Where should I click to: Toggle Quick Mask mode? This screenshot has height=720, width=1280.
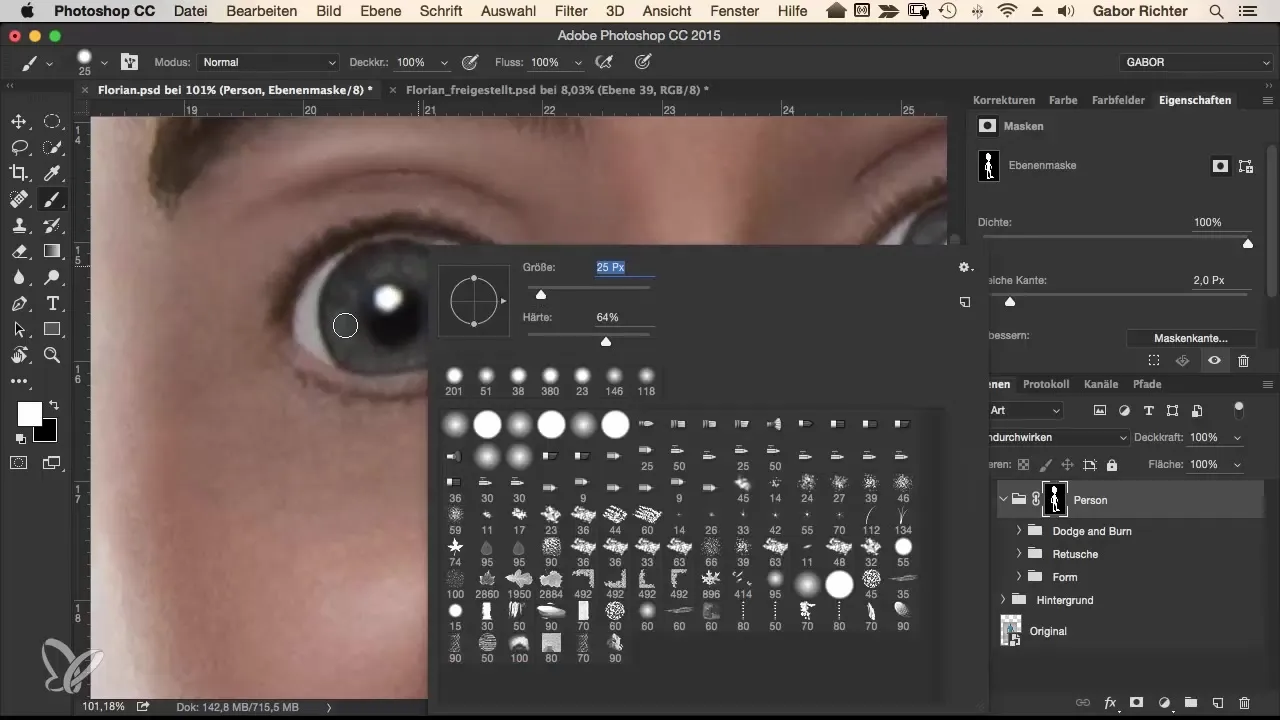click(x=19, y=463)
